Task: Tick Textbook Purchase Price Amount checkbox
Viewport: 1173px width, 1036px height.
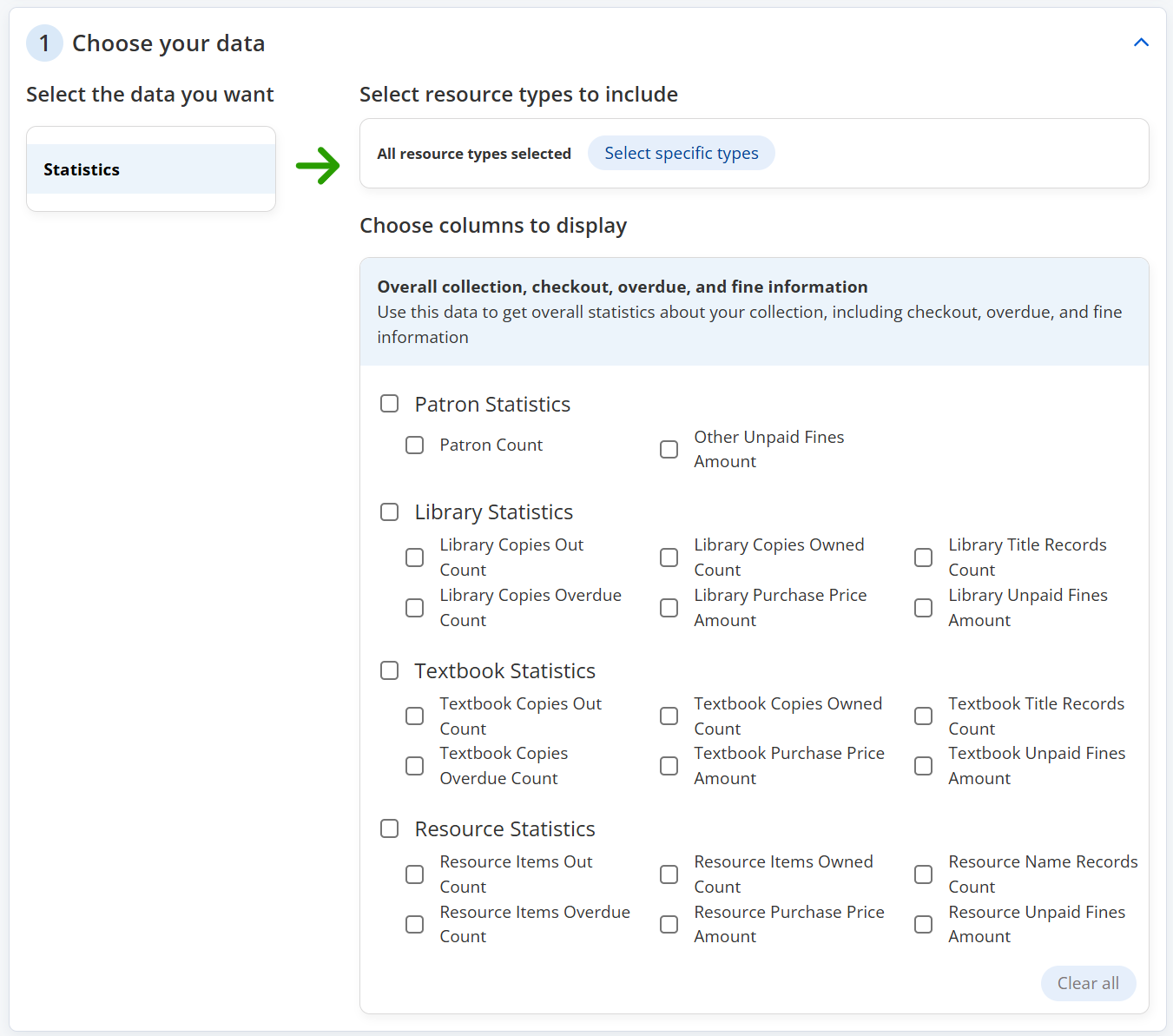Action: point(669,766)
